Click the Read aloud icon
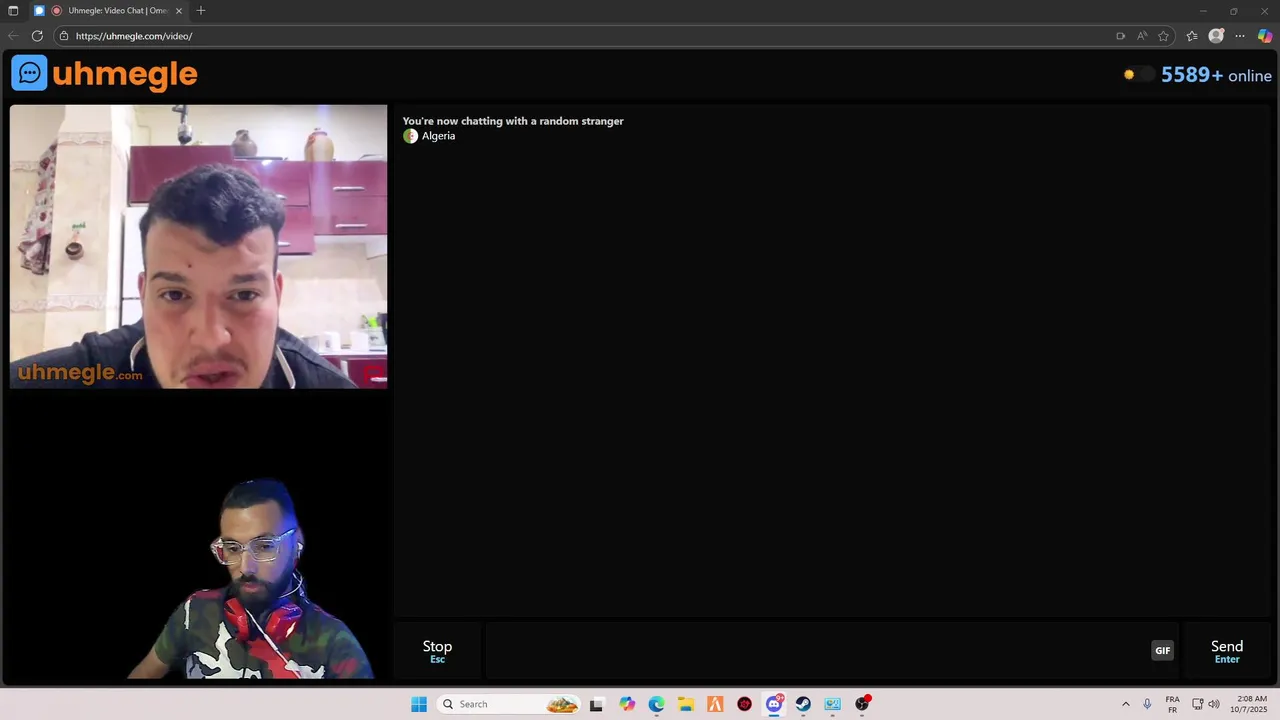 click(1142, 36)
